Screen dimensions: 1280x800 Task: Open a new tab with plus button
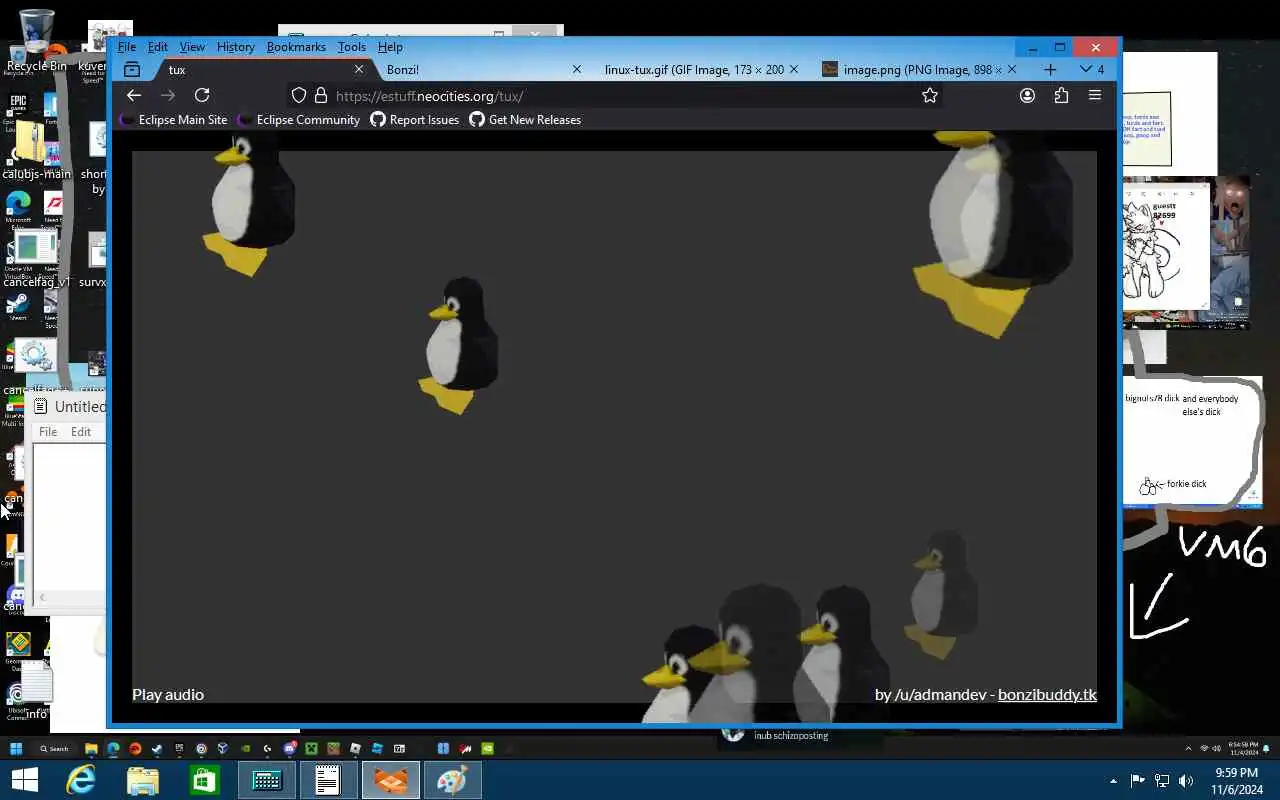pos(1050,69)
